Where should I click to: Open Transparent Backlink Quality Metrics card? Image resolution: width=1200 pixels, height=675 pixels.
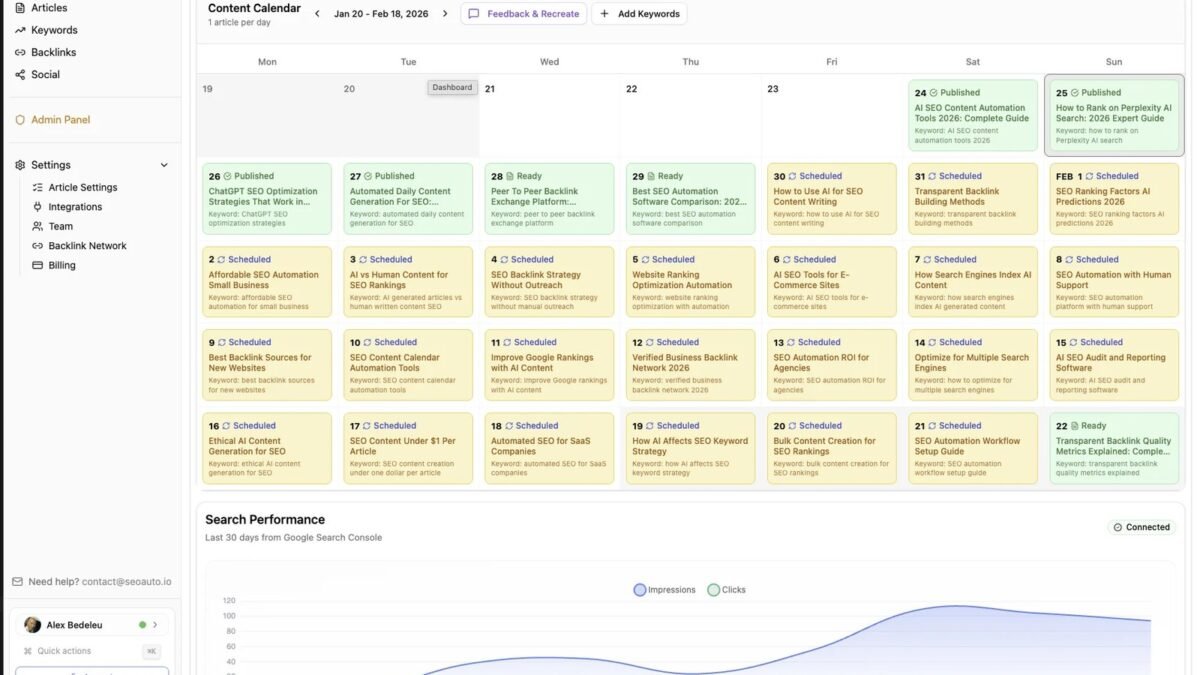tap(1114, 449)
